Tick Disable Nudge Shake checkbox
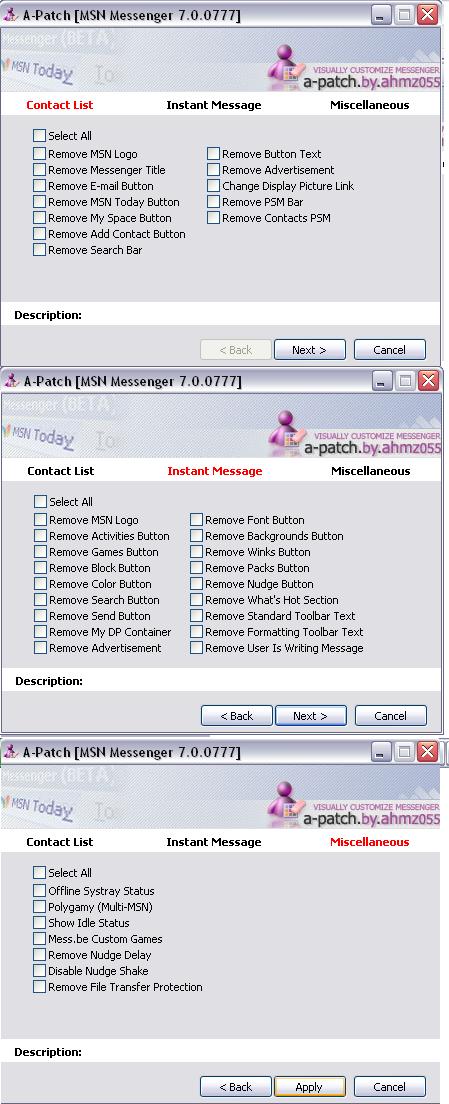The height and width of the screenshot is (1104, 449). click(x=39, y=971)
